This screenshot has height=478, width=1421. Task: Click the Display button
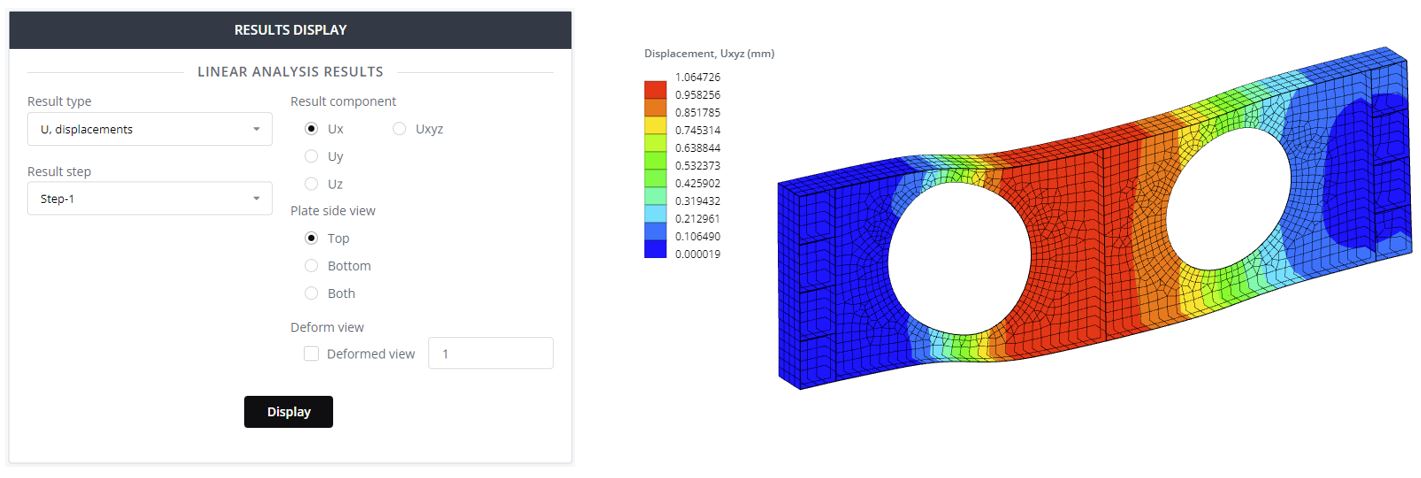(288, 412)
